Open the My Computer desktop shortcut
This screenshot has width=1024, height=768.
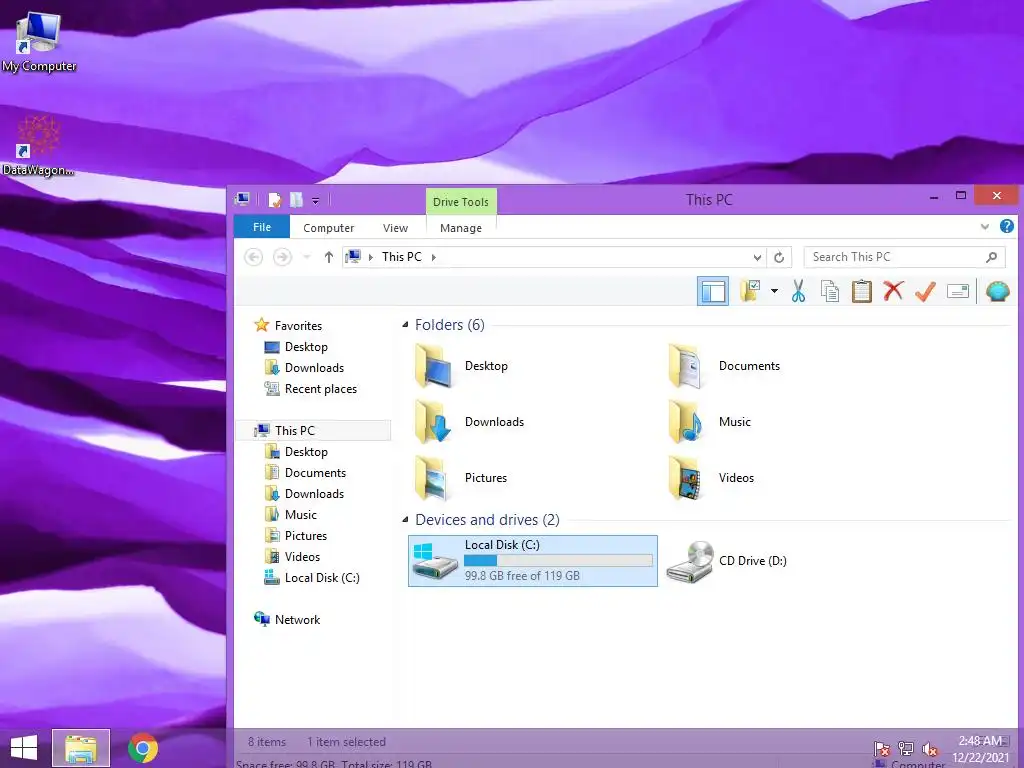tap(39, 42)
